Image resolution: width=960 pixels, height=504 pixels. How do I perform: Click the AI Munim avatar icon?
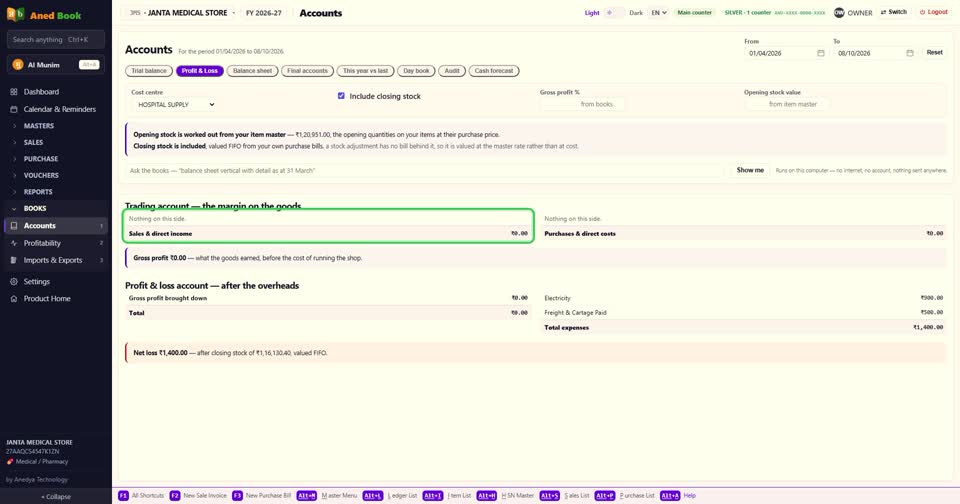18,64
